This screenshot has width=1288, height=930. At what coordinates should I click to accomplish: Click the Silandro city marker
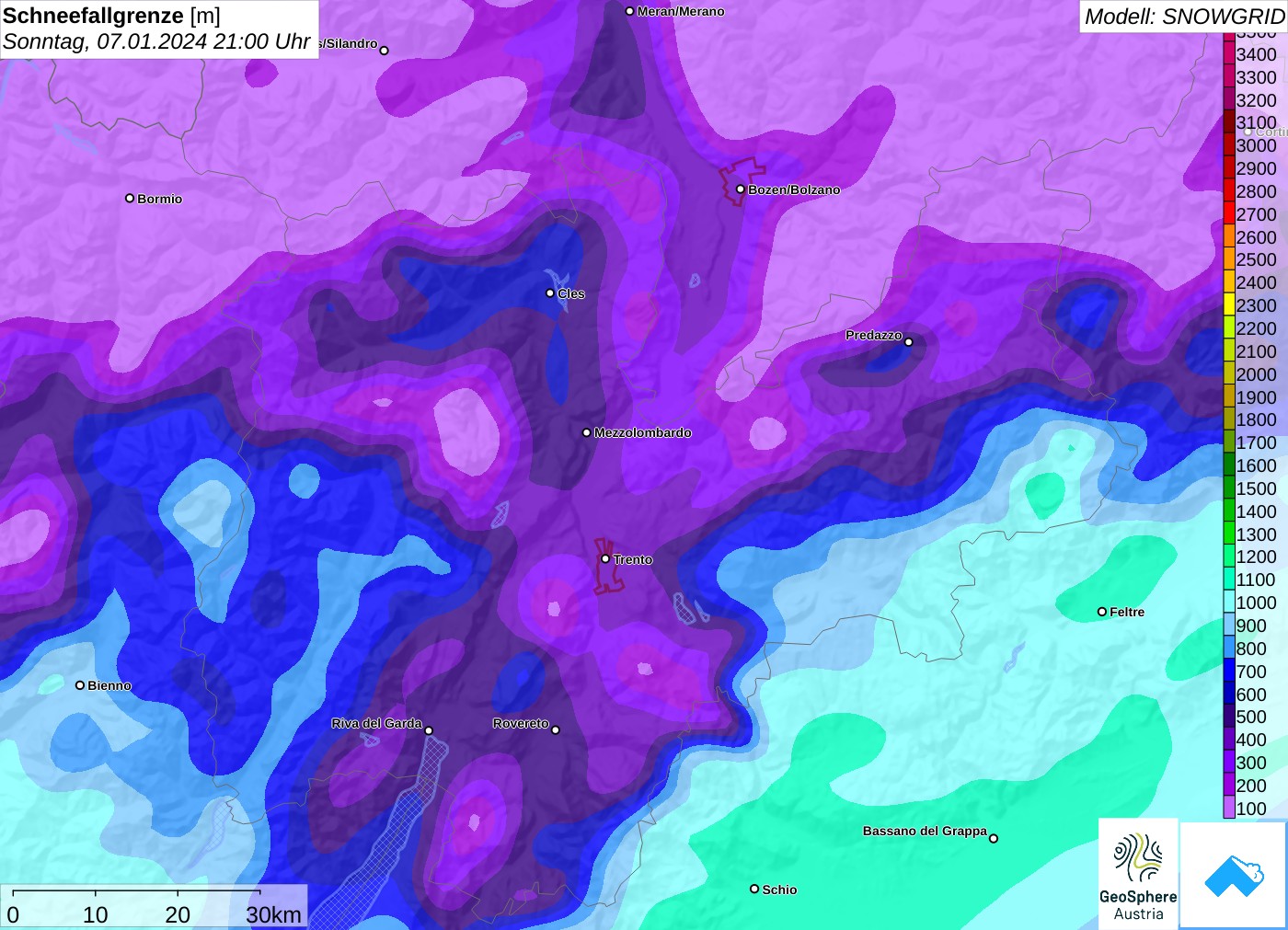[384, 50]
